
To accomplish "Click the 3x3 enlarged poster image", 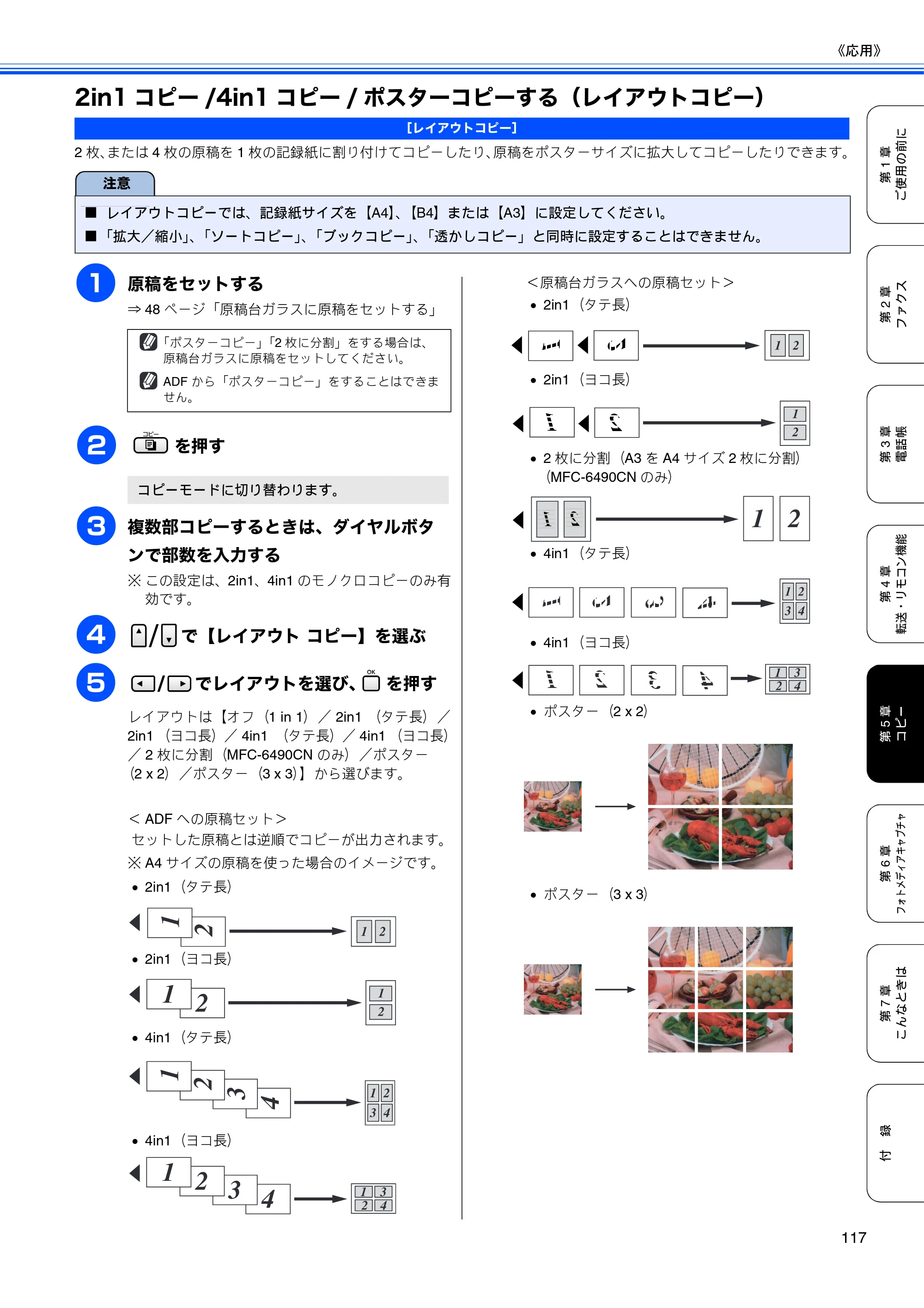I will [720, 989].
